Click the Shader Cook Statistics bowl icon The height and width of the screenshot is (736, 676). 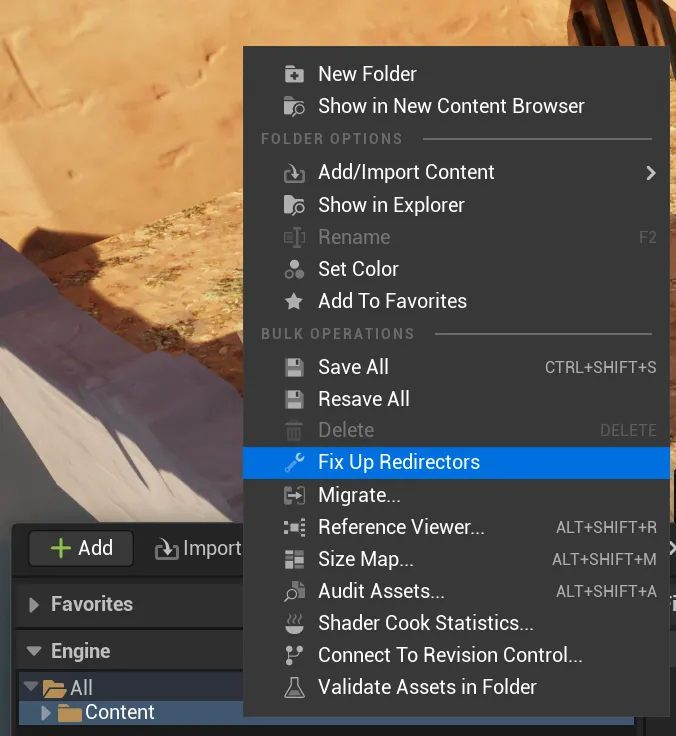click(294, 624)
